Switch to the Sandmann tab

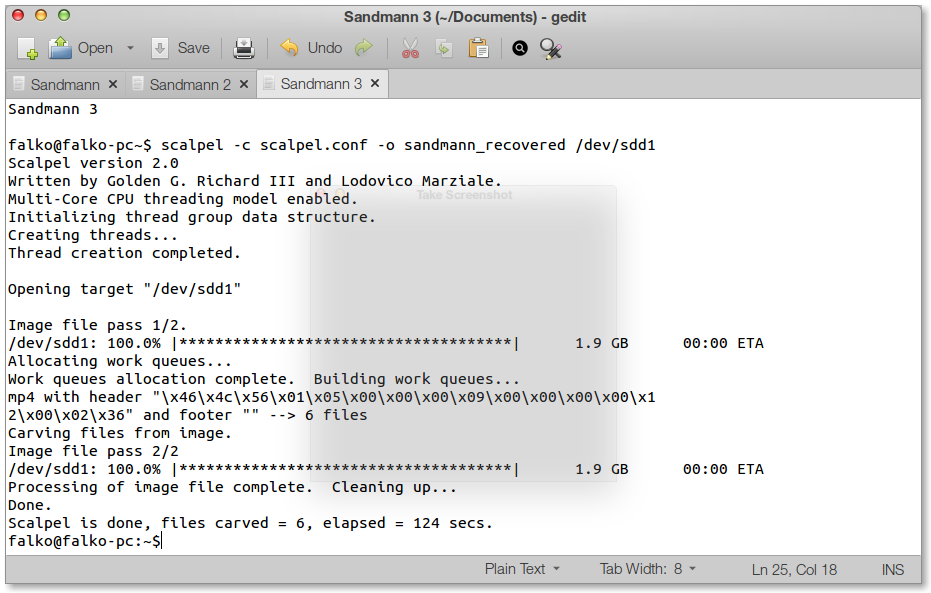pos(64,85)
